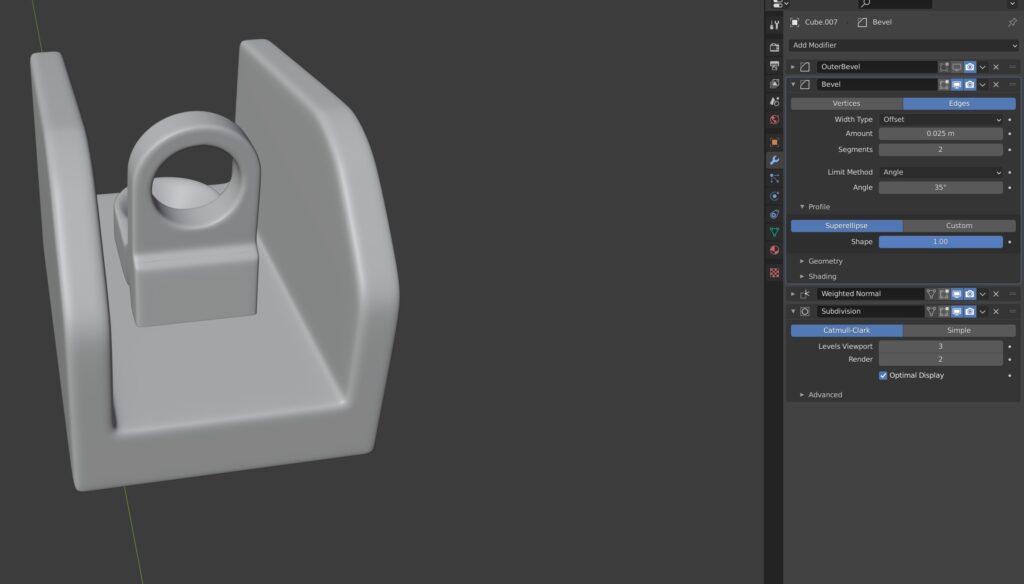Disable render visibility for the Subdivision modifier

(970, 311)
